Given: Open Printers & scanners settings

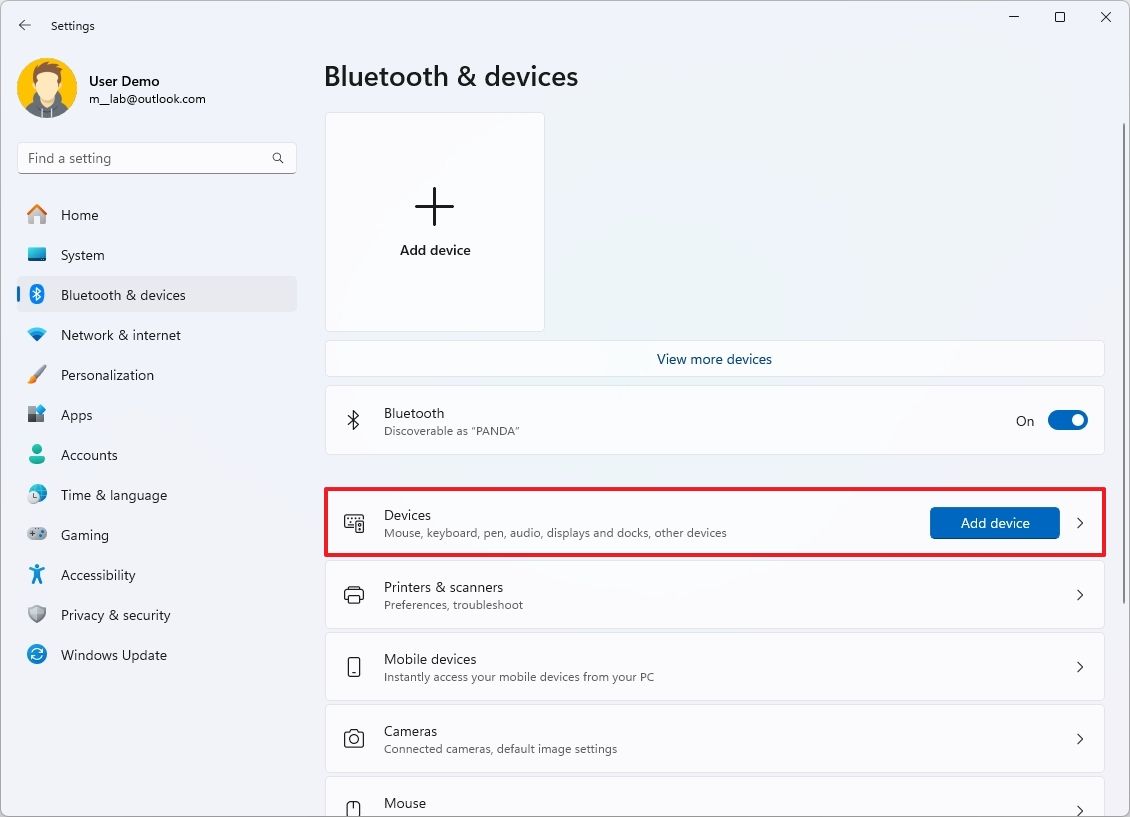Looking at the screenshot, I should pos(713,594).
